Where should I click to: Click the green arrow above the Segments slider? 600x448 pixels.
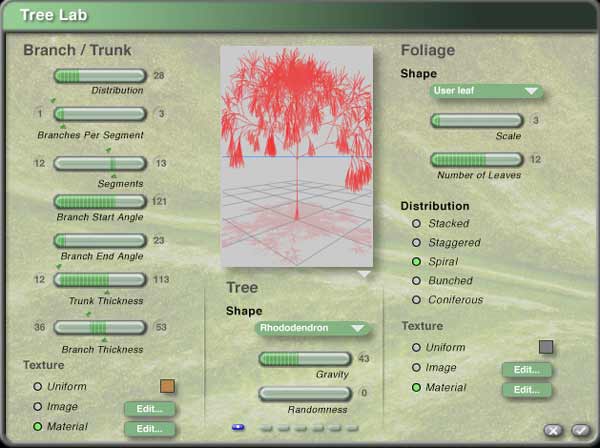(x=109, y=150)
